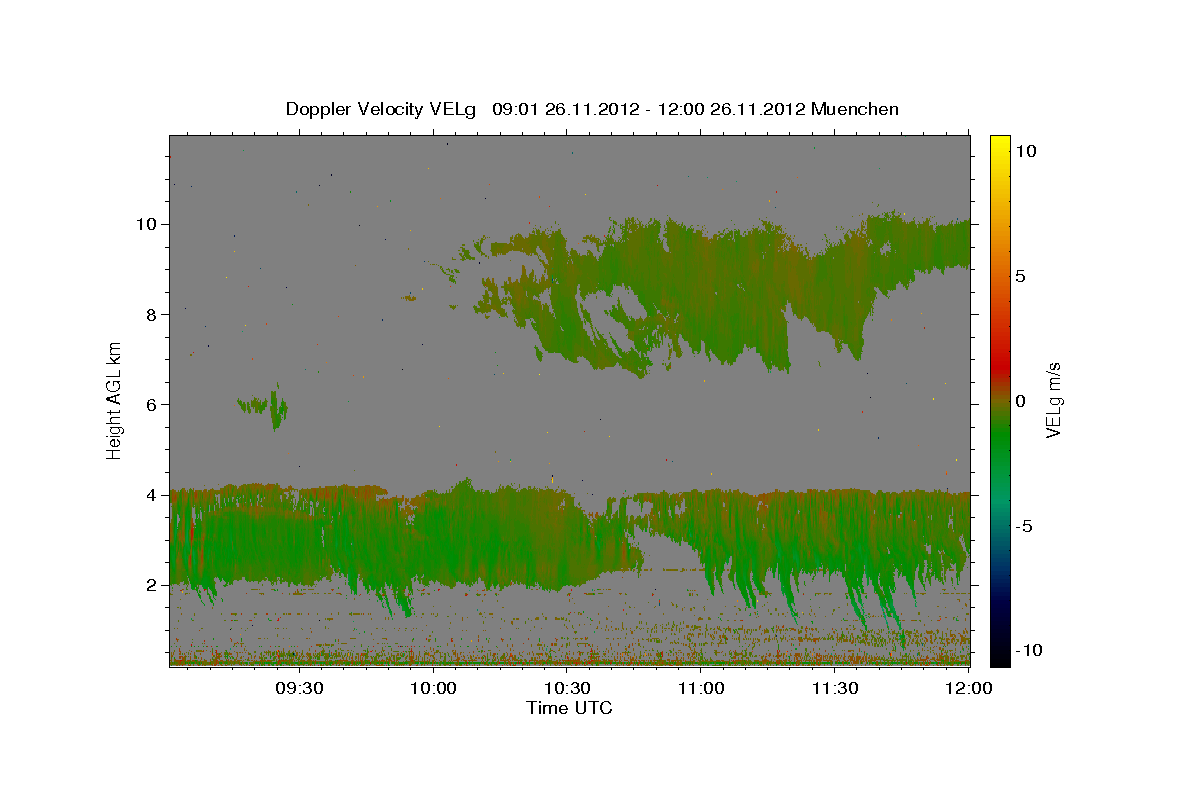This screenshot has width=1200, height=800.
Task: Click the small isolated cloud echo at 6 km
Action: pos(264,407)
